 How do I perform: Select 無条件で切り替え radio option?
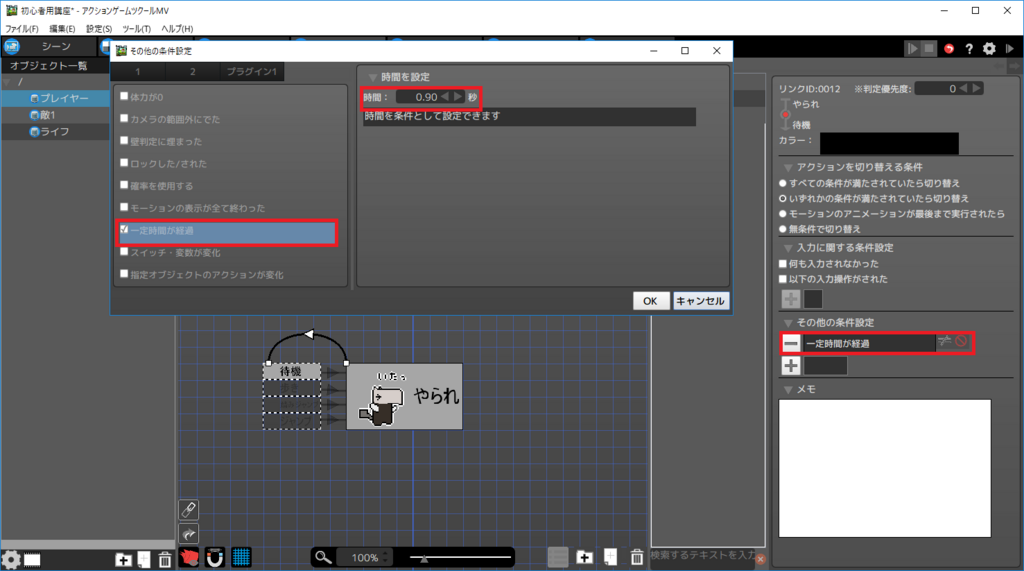[x=783, y=229]
